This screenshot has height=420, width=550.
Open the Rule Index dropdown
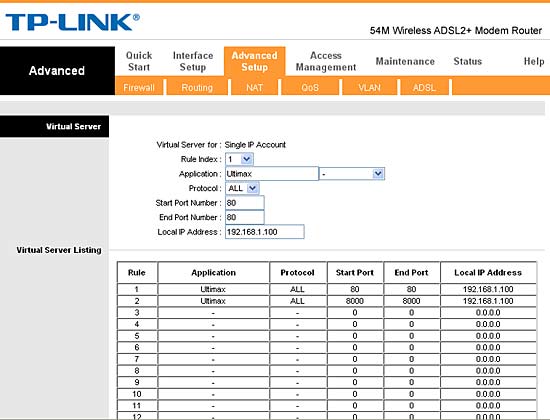point(239,159)
